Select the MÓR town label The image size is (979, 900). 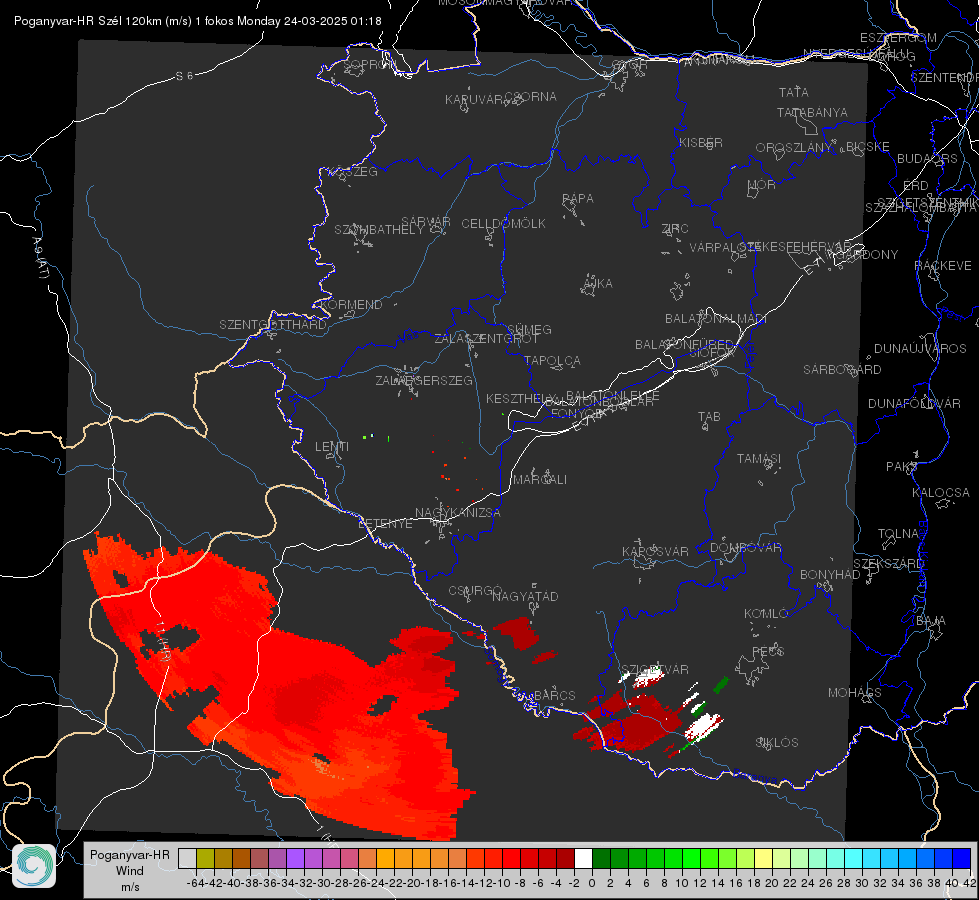[x=762, y=184]
